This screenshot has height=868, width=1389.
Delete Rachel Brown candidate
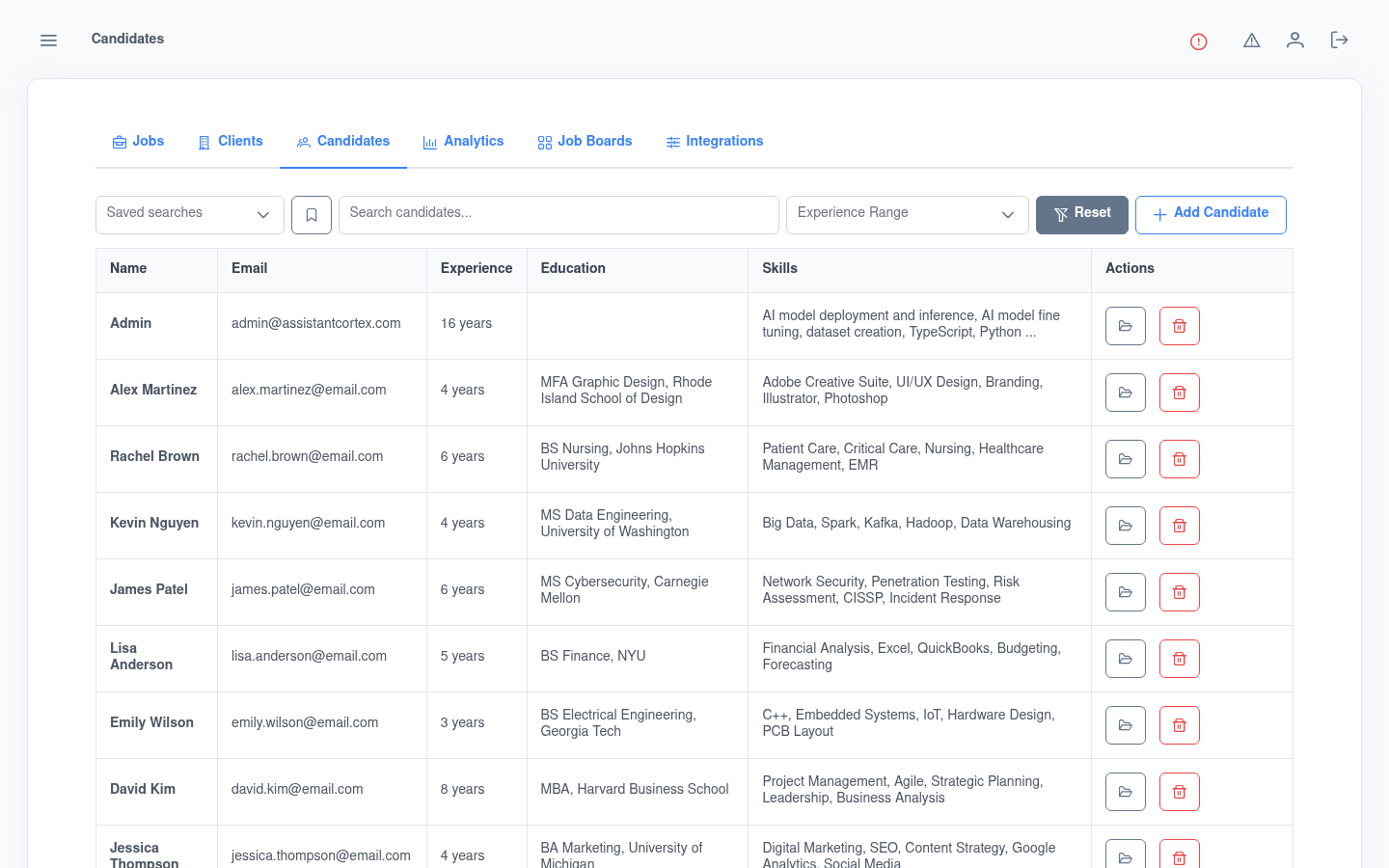[x=1180, y=459]
